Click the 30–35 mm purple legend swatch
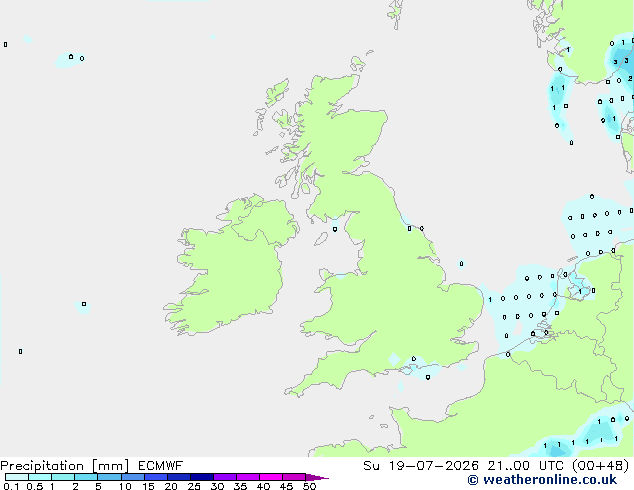This screenshot has height=490, width=634. [x=224, y=477]
